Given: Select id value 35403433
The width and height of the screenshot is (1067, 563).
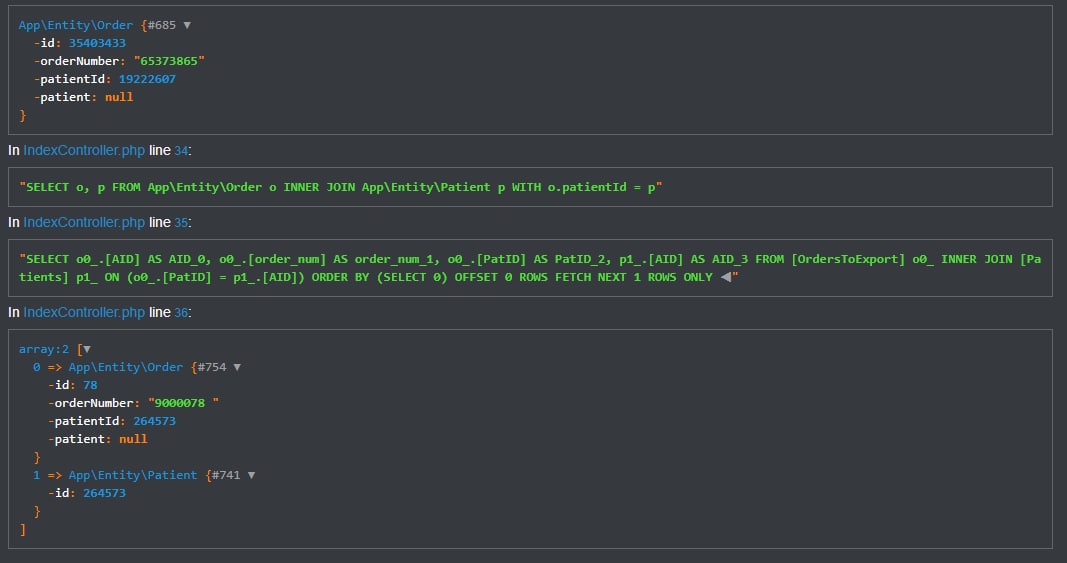Looking at the screenshot, I should tap(97, 43).
